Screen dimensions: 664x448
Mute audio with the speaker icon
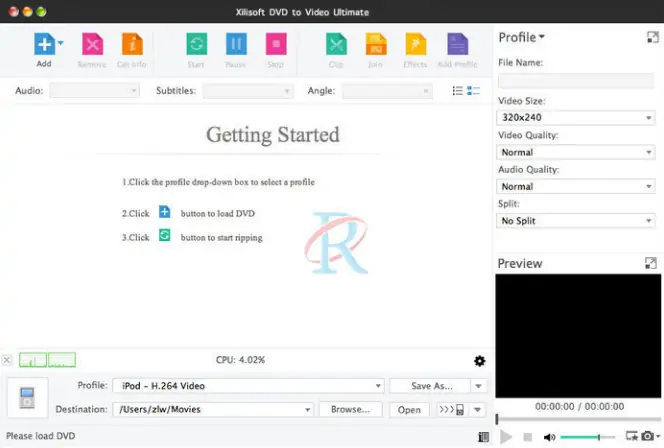(549, 437)
